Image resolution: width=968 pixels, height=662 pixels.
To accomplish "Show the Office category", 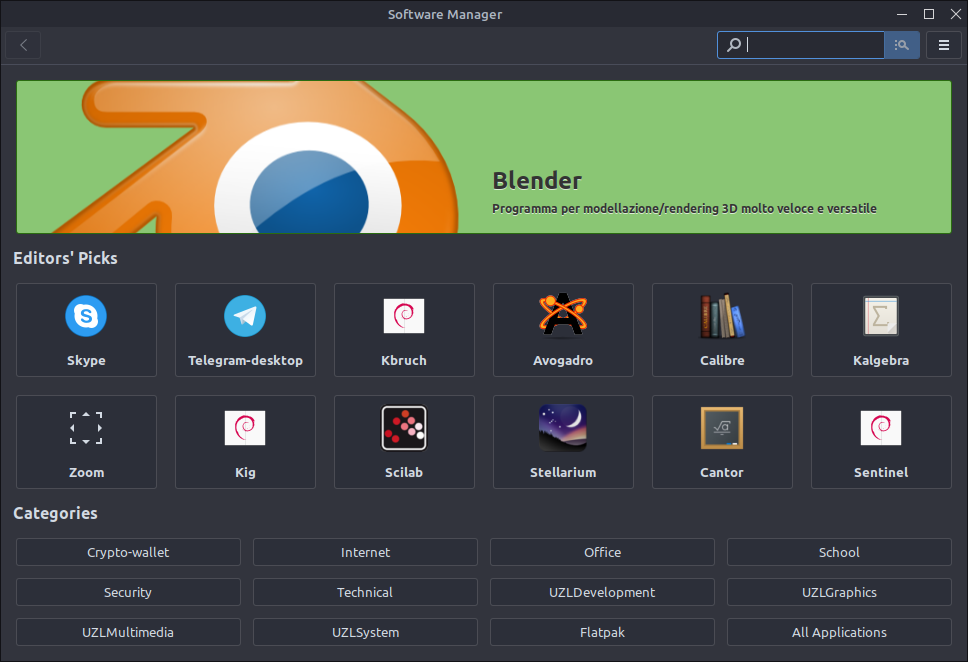I will (x=603, y=552).
